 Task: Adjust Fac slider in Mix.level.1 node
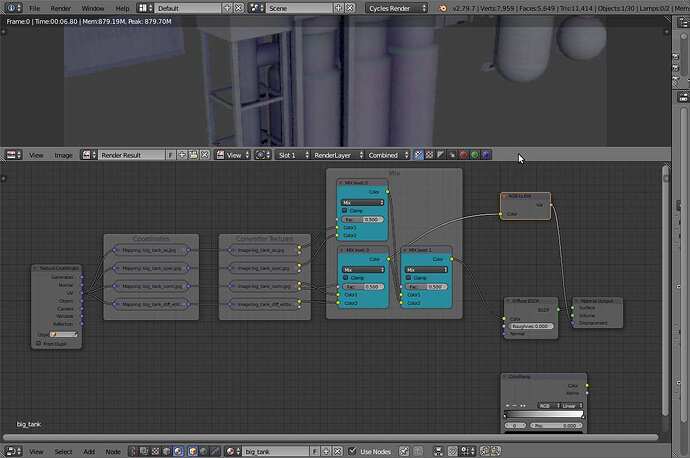coord(426,286)
